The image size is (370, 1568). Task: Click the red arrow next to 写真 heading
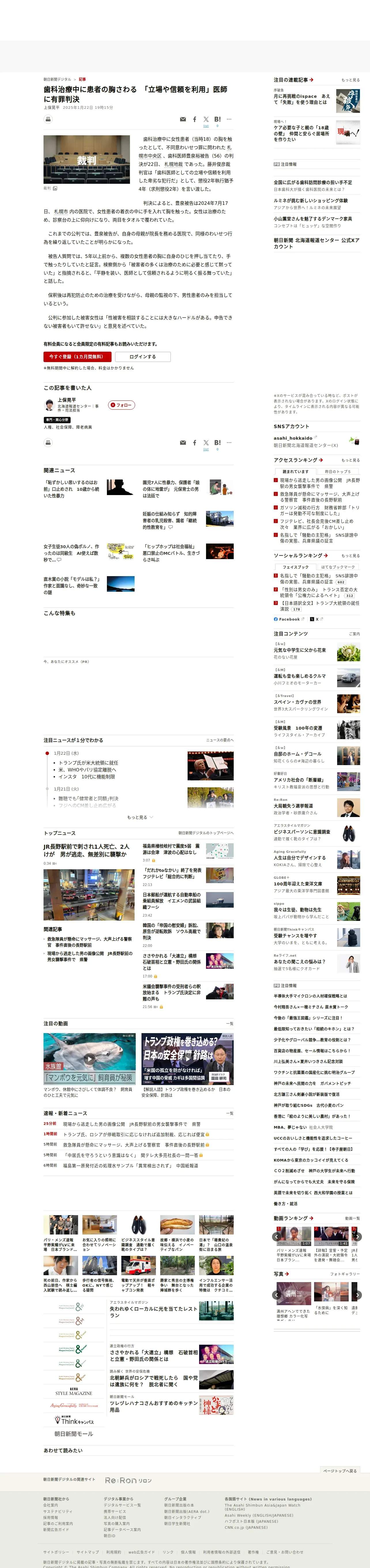pyautogui.click(x=287, y=1273)
